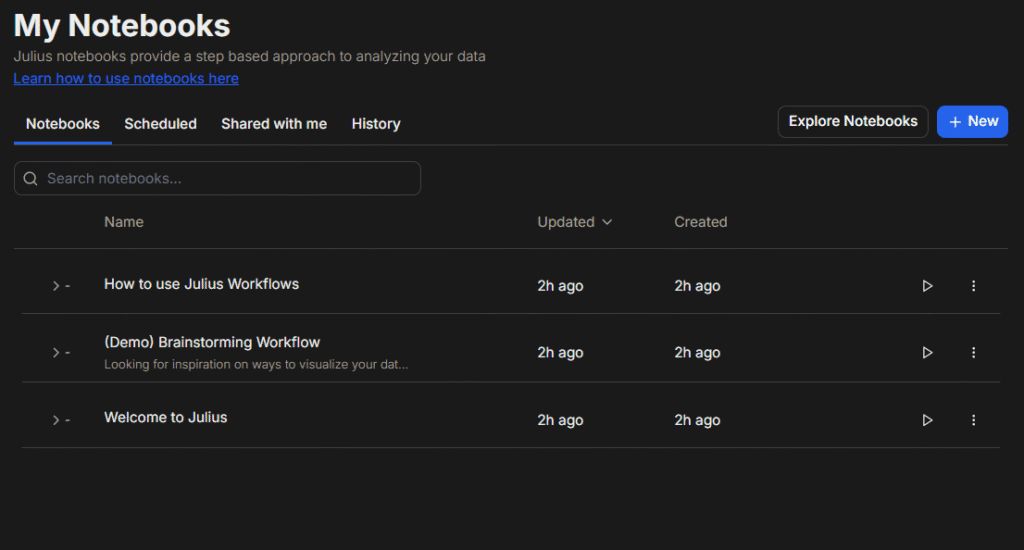This screenshot has height=550, width=1024.
Task: Click the Created column header
Action: 700,222
